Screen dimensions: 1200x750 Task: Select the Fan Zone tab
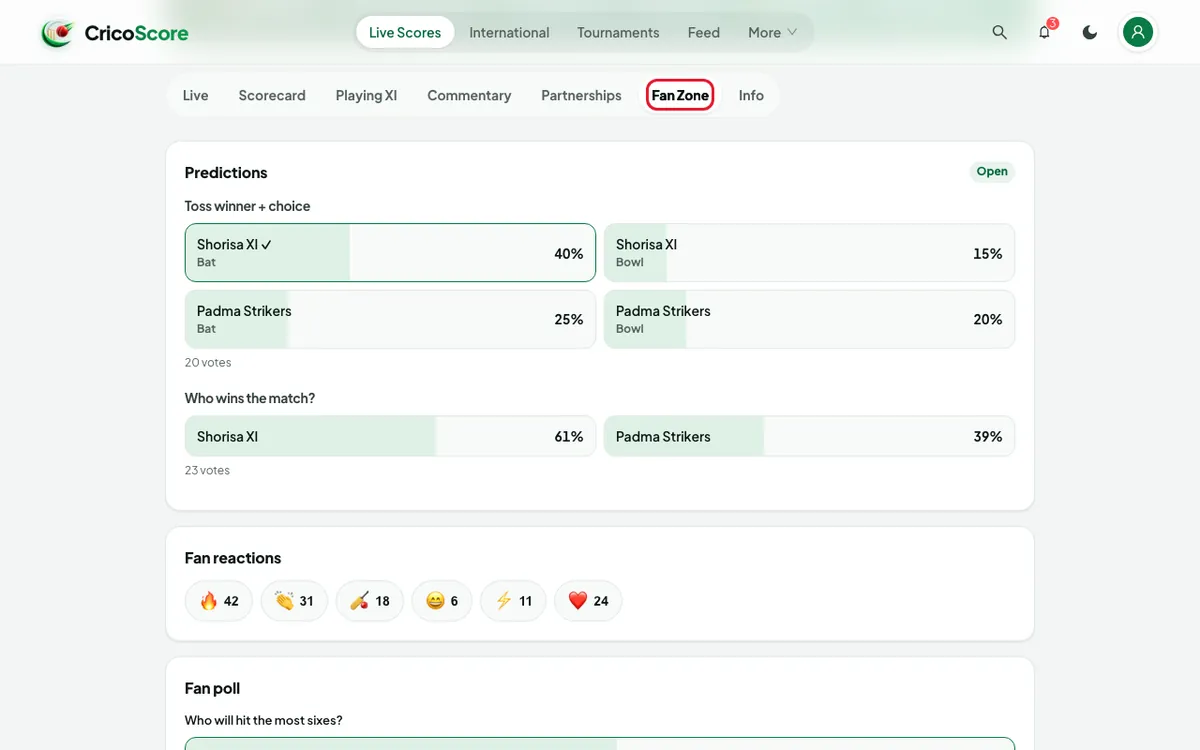click(680, 95)
